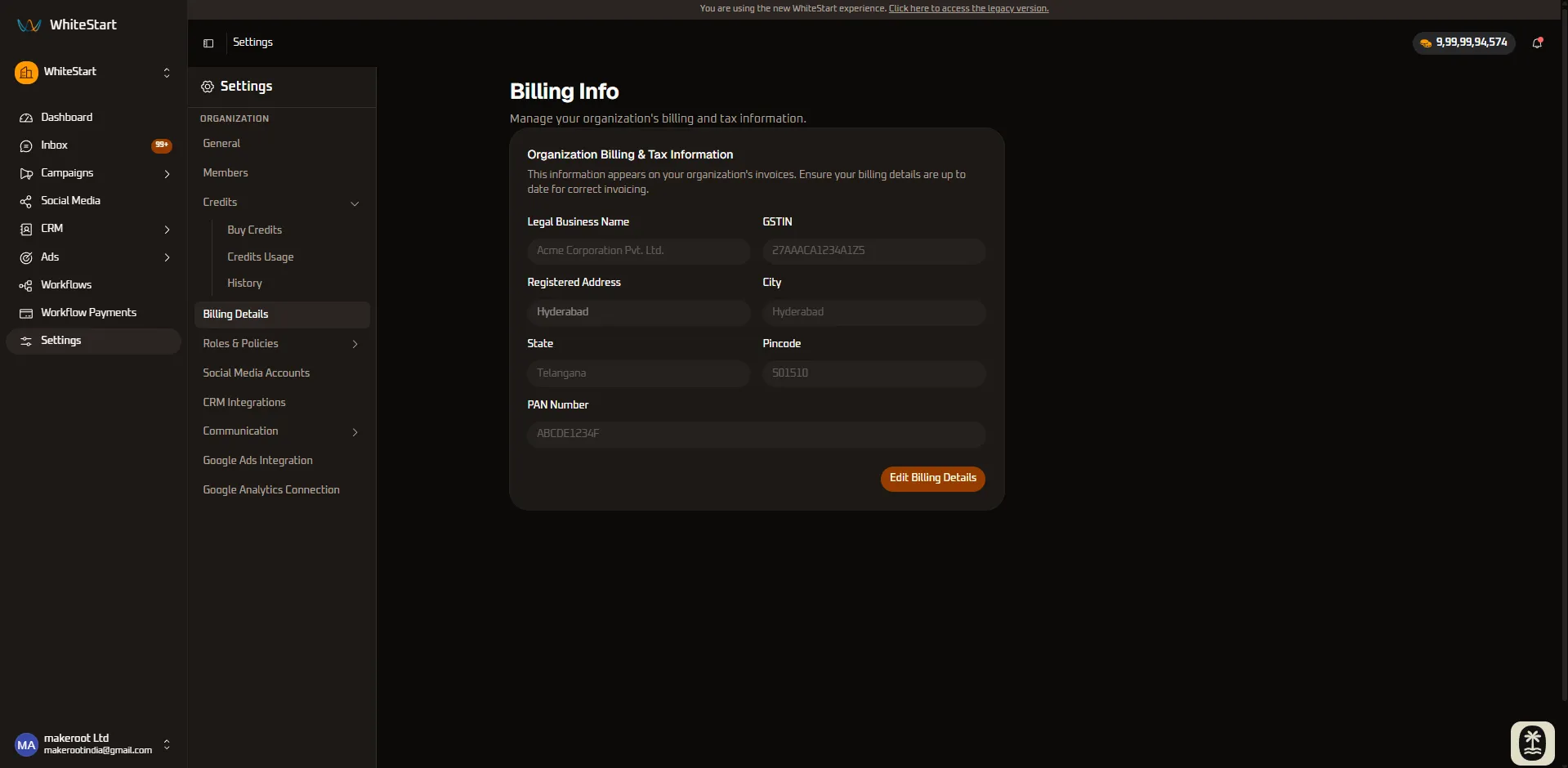Open Google Analytics Connection settings

(282, 490)
